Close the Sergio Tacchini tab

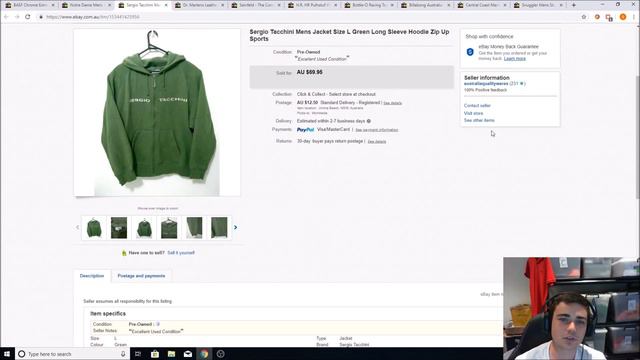coord(166,5)
